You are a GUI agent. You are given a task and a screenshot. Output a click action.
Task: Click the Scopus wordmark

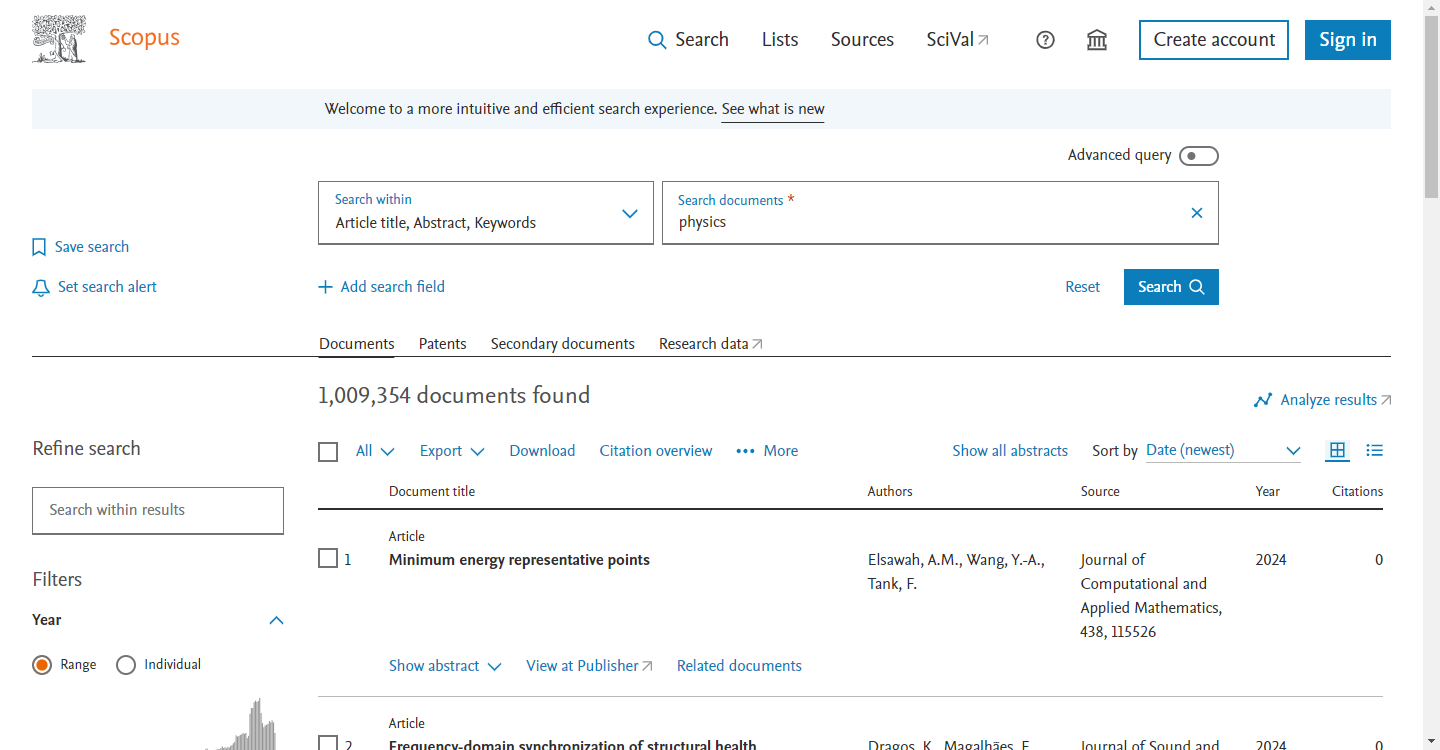click(144, 38)
